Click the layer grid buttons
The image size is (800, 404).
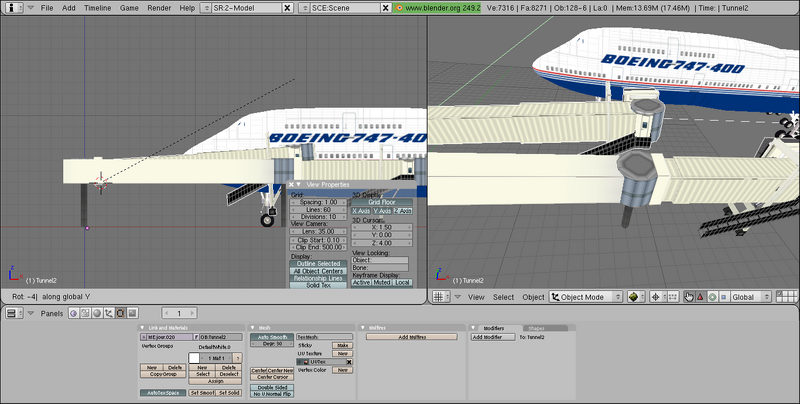coord(787,296)
